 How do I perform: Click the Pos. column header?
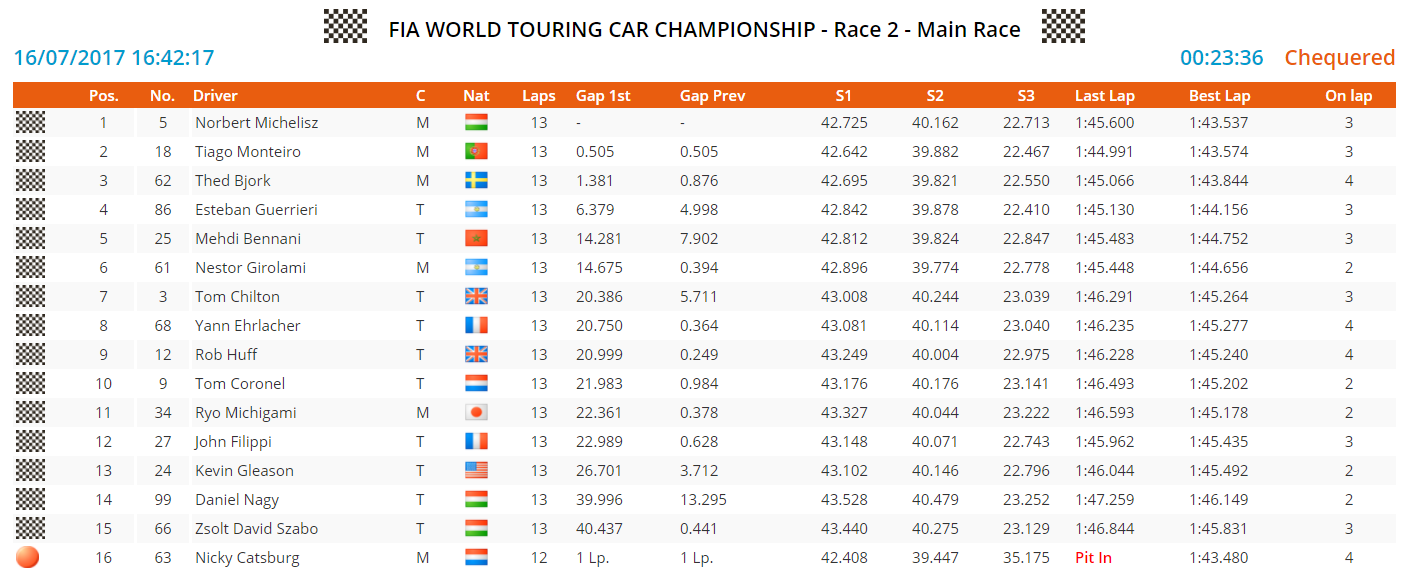(103, 96)
